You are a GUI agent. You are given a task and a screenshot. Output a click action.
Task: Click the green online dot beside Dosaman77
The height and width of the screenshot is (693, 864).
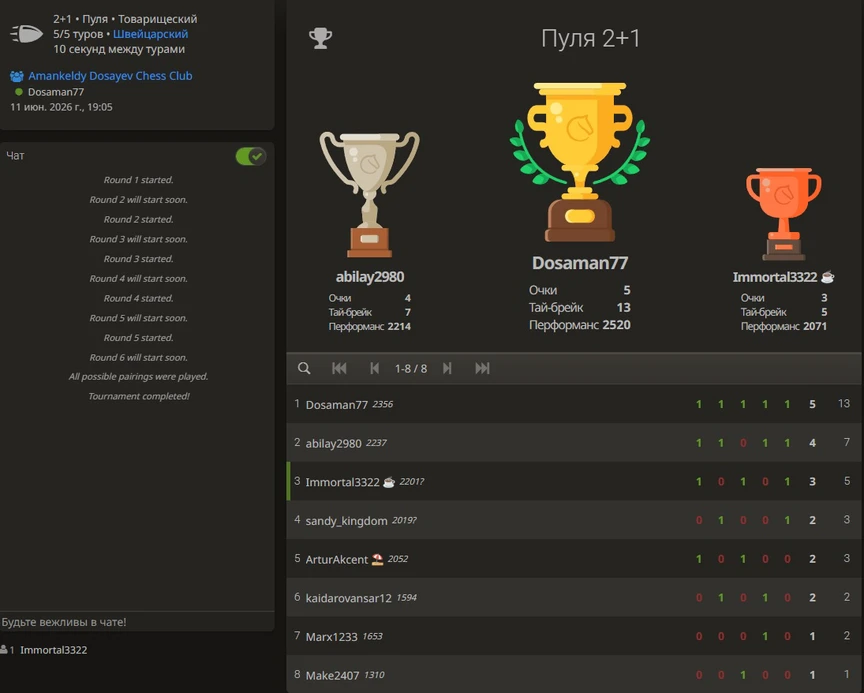pos(19,91)
